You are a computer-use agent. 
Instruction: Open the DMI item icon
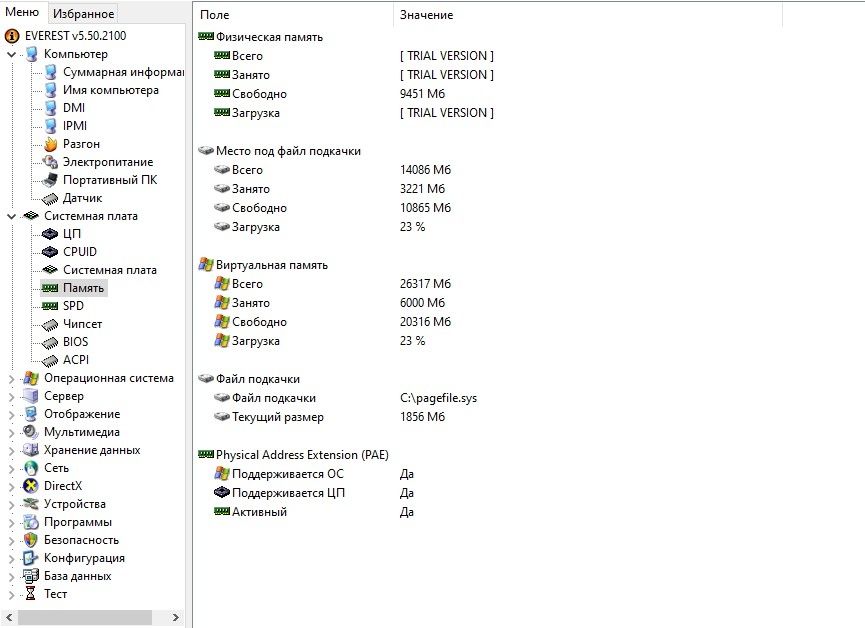coord(50,108)
